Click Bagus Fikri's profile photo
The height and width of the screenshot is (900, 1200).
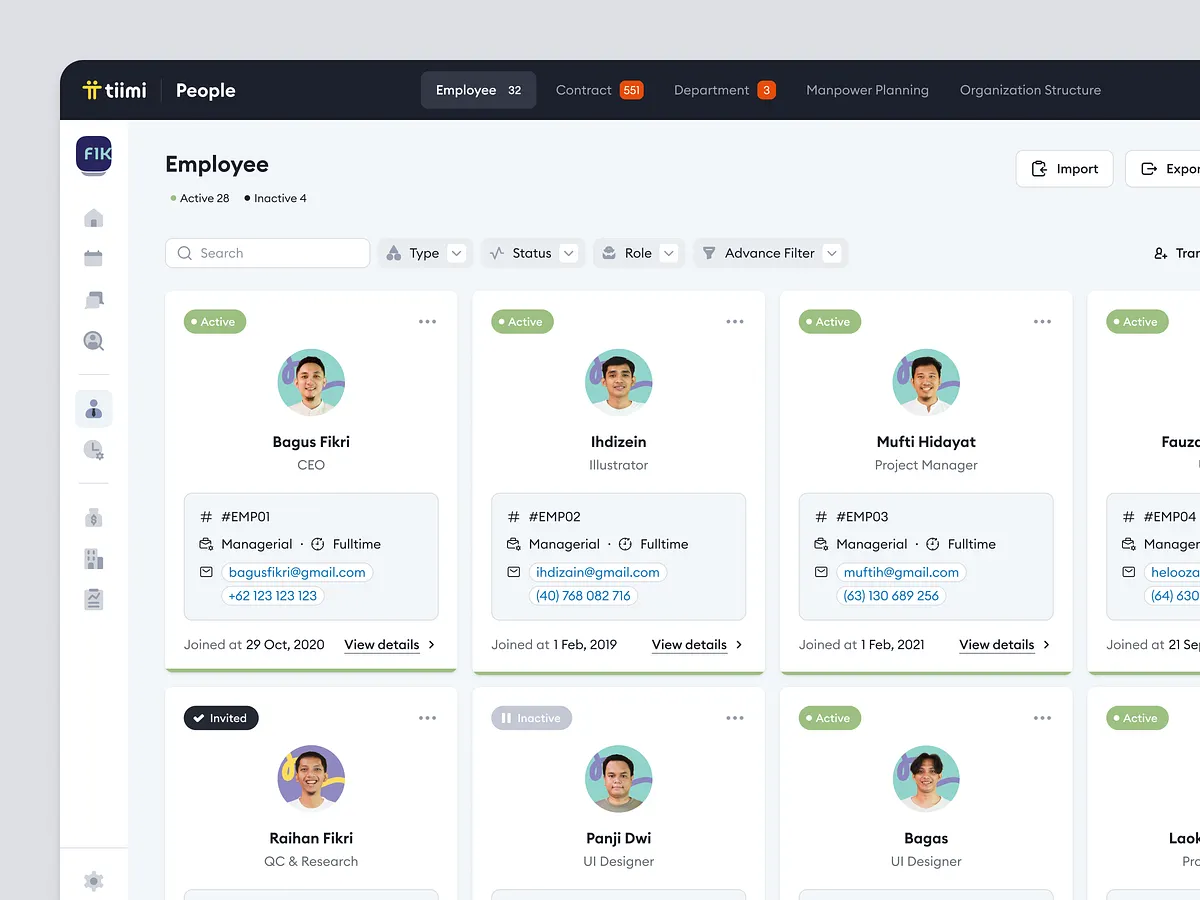tap(311, 382)
